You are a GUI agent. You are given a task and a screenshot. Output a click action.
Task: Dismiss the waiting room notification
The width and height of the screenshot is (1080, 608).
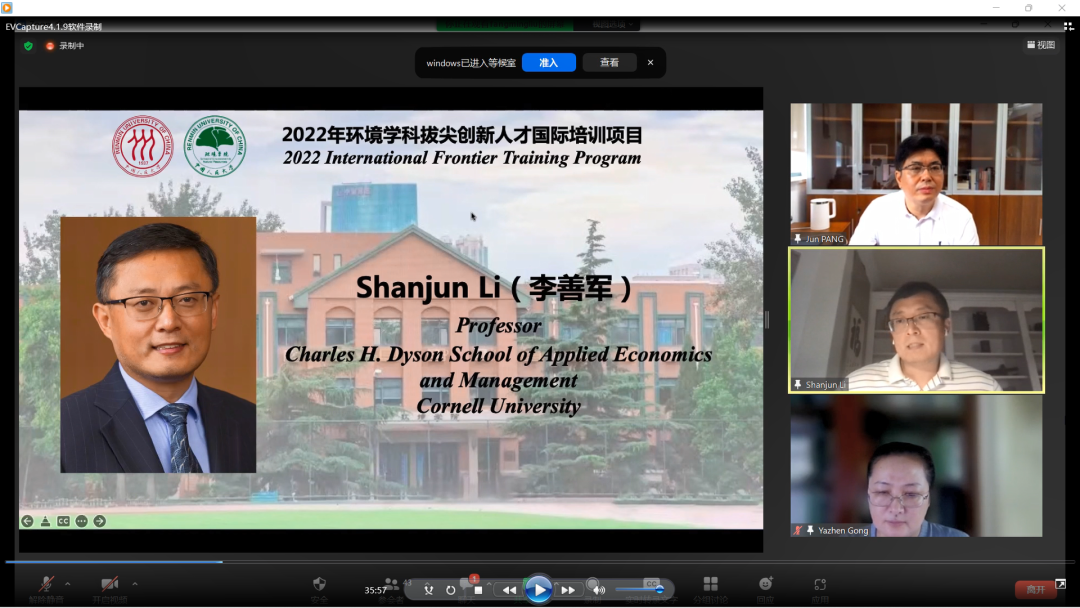coord(650,63)
